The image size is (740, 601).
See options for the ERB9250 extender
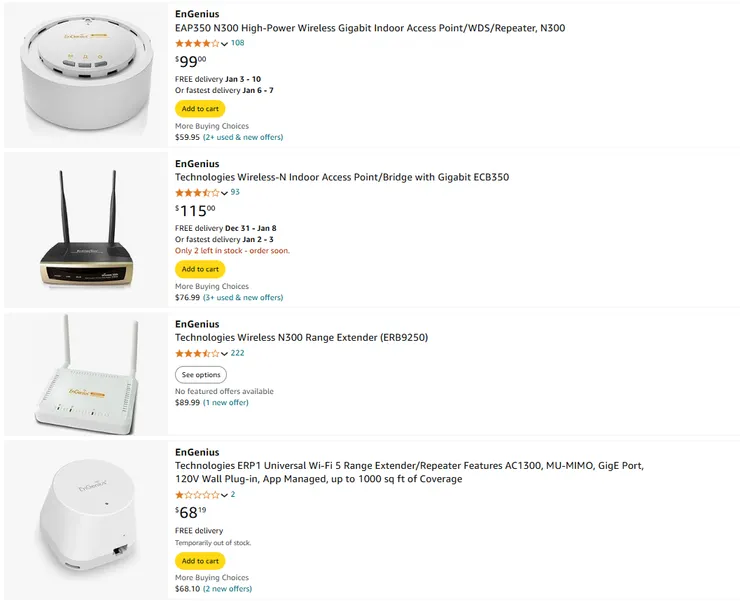coord(200,375)
